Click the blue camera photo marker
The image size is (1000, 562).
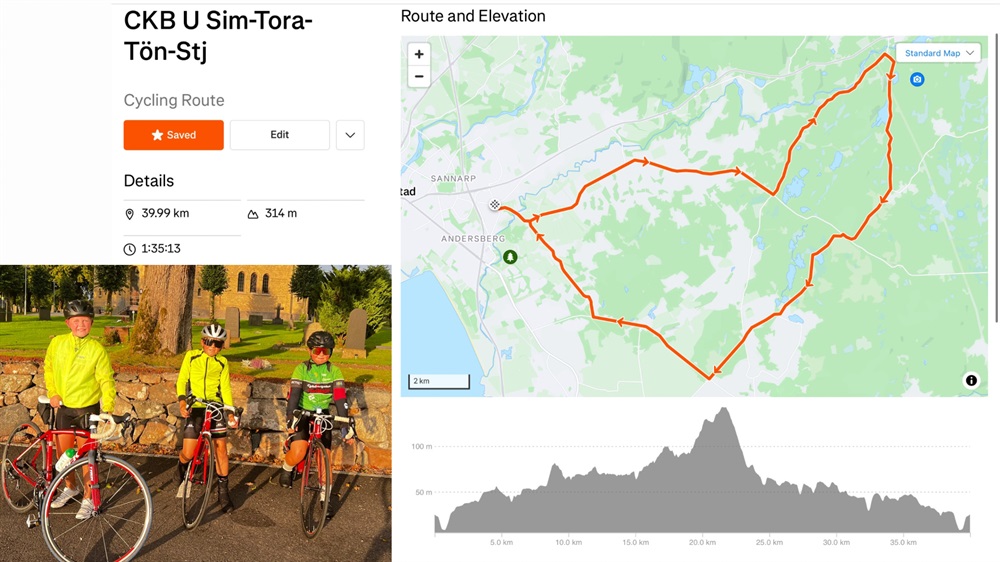coord(917,79)
